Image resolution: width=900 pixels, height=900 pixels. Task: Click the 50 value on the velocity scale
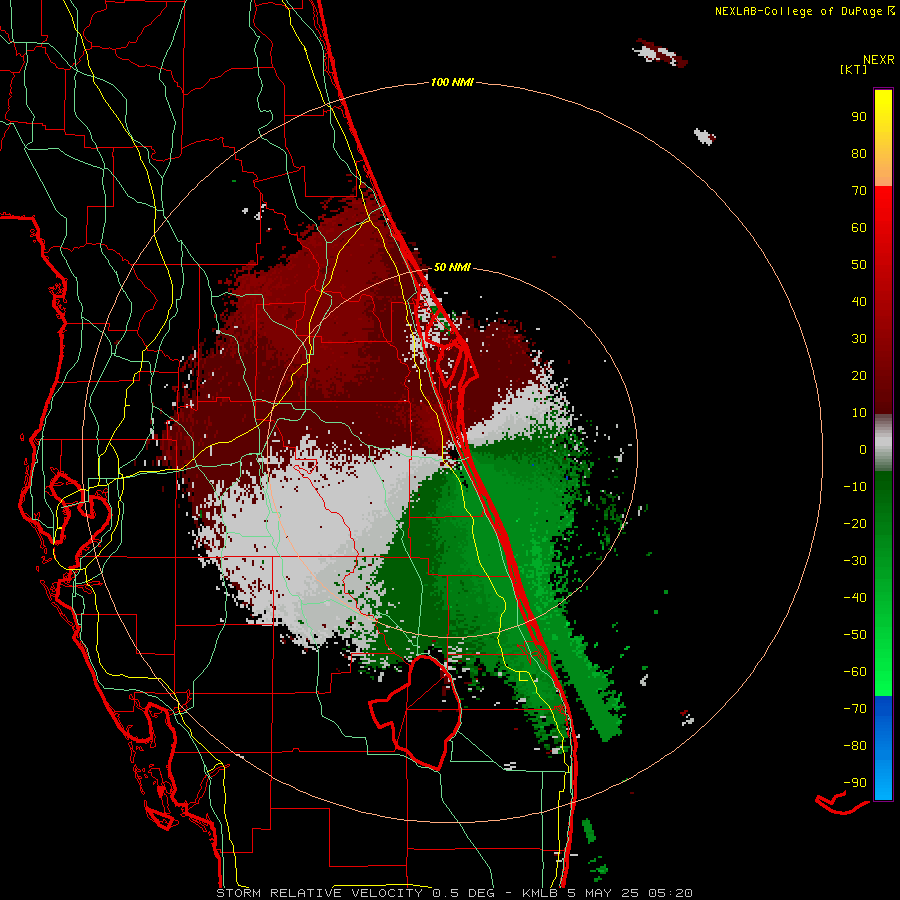tap(859, 264)
